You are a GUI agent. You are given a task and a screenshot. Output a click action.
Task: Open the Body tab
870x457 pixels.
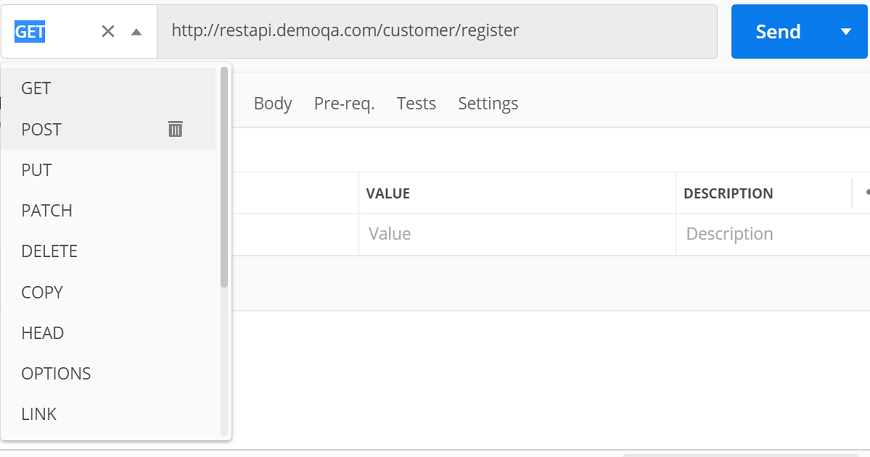pyautogui.click(x=273, y=104)
